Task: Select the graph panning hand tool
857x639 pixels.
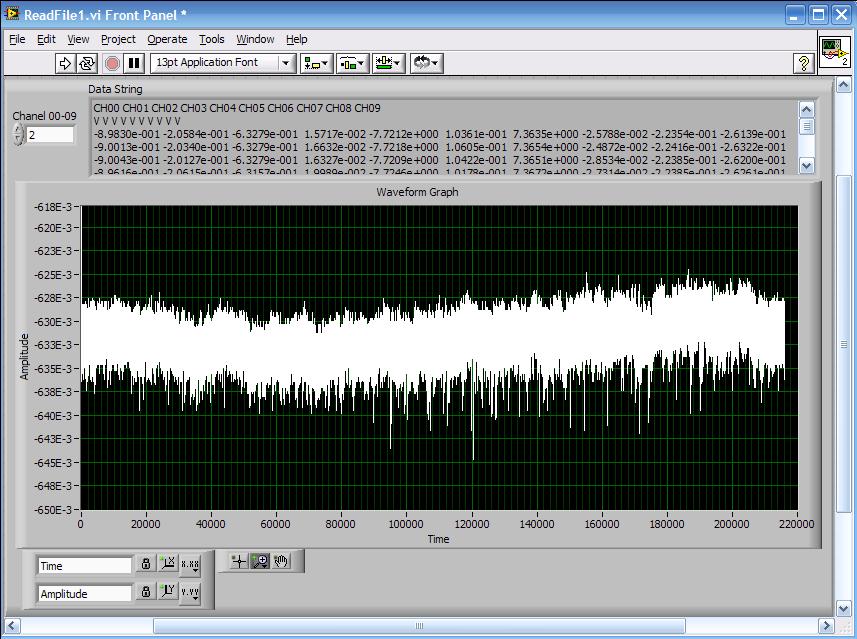Action: [281, 561]
